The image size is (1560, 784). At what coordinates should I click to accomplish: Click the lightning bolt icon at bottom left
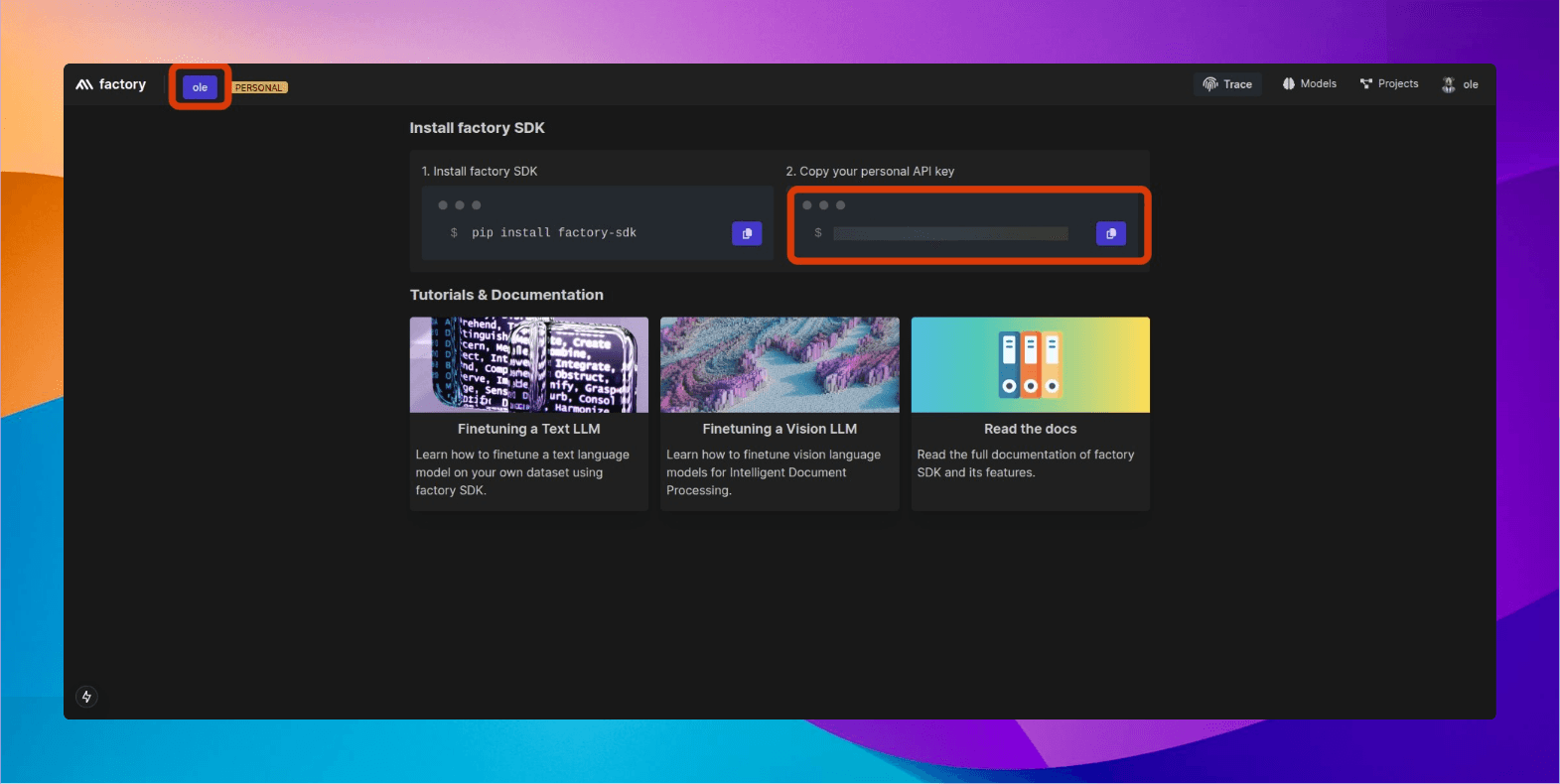click(x=86, y=697)
